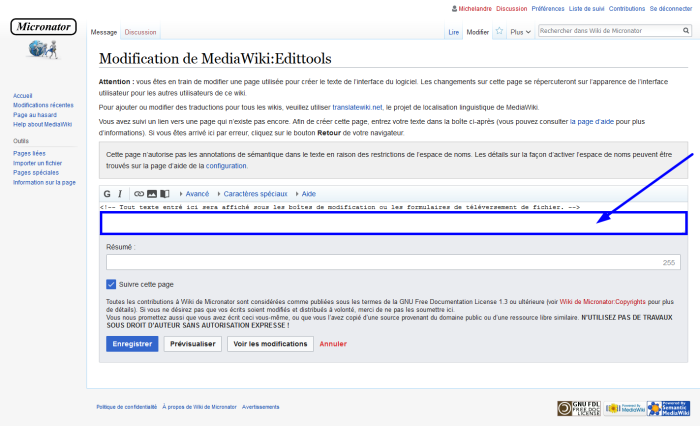Image resolution: width=700 pixels, height=426 pixels.
Task: Open la page d'aide link
Action: 592,121
